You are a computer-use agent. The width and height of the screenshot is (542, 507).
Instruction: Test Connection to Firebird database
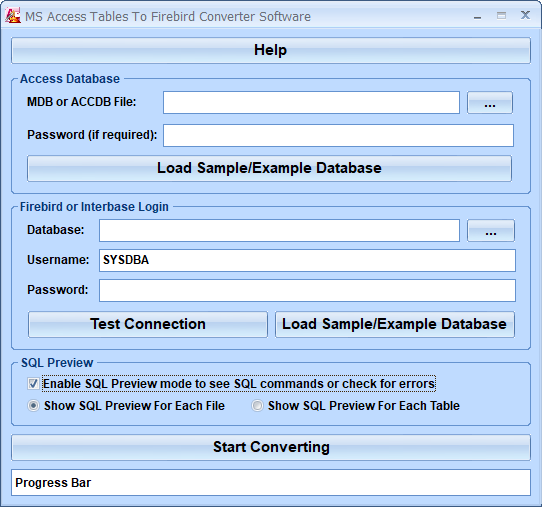[x=148, y=324]
